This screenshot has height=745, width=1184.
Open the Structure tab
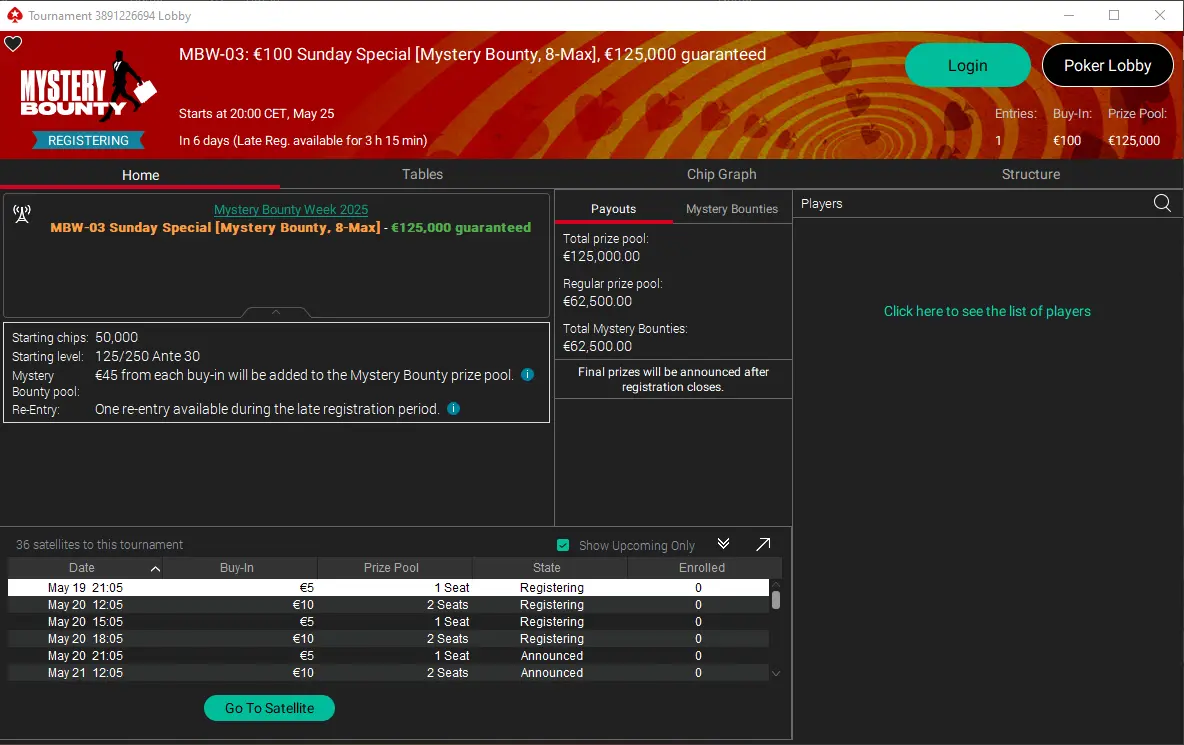click(x=1031, y=174)
